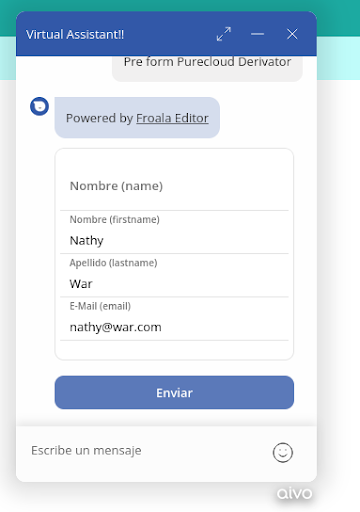Select the firstname field containing Nathy
This screenshot has width=360, height=512.
[x=174, y=240]
